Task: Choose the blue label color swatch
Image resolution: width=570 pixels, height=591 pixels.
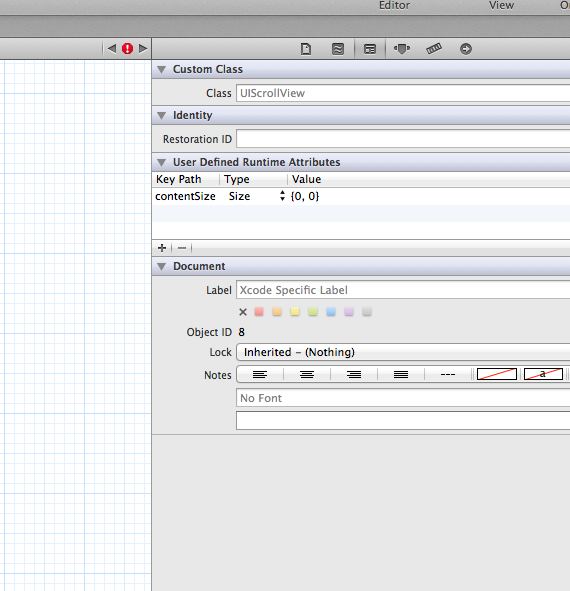Action: [x=331, y=312]
